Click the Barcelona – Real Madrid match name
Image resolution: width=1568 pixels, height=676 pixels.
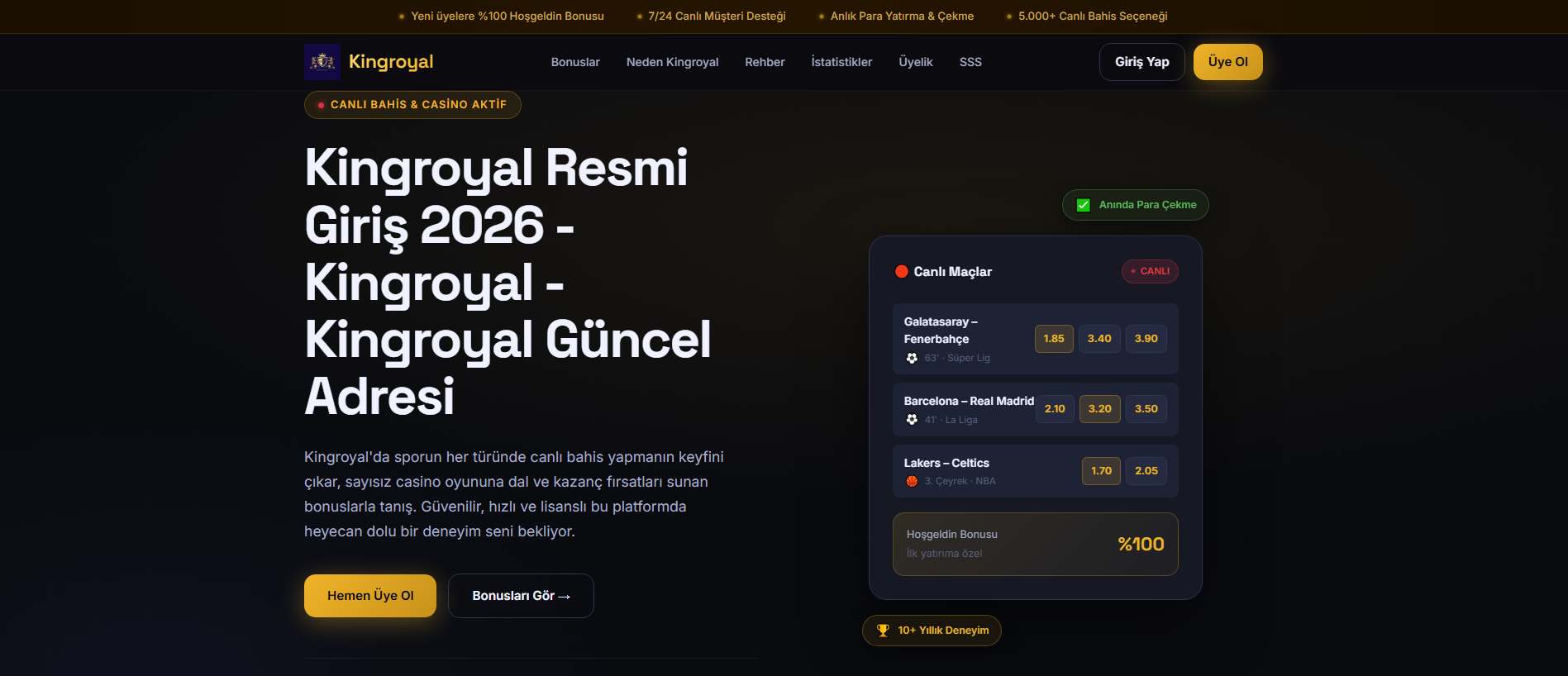[969, 401]
